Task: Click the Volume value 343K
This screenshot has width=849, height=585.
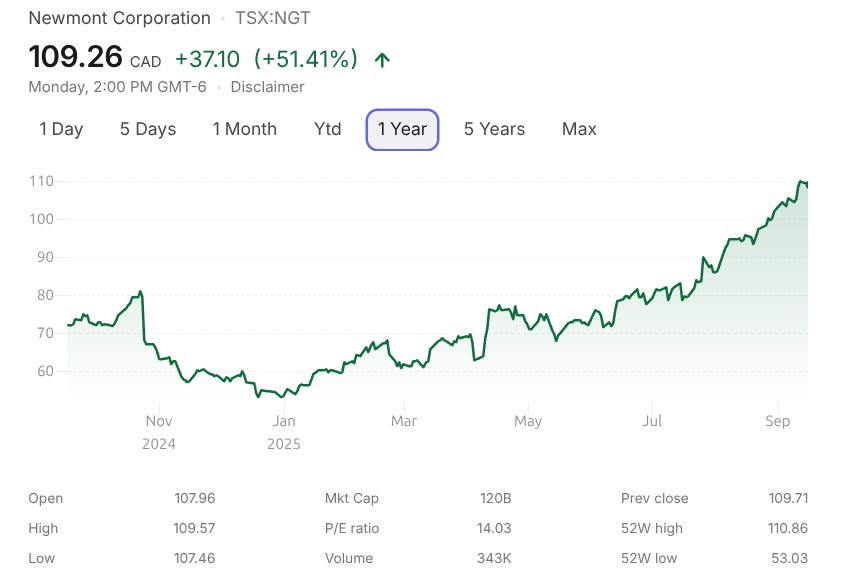Action: point(494,558)
